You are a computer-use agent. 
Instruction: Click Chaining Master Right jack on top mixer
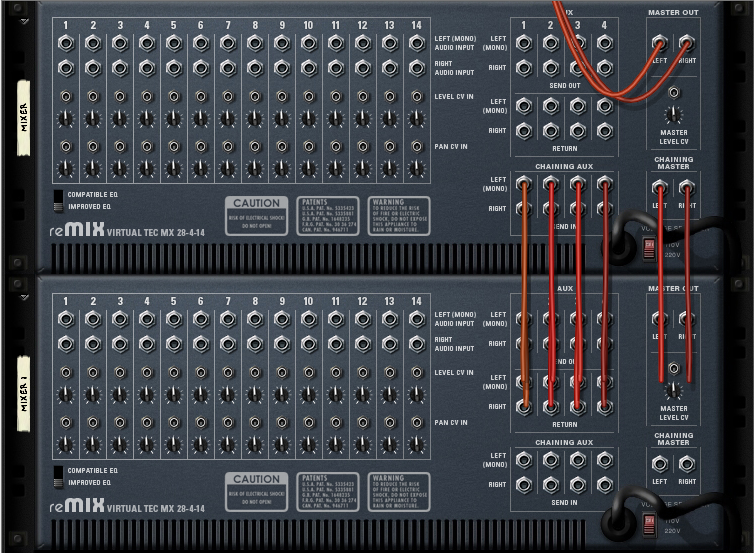(687, 187)
